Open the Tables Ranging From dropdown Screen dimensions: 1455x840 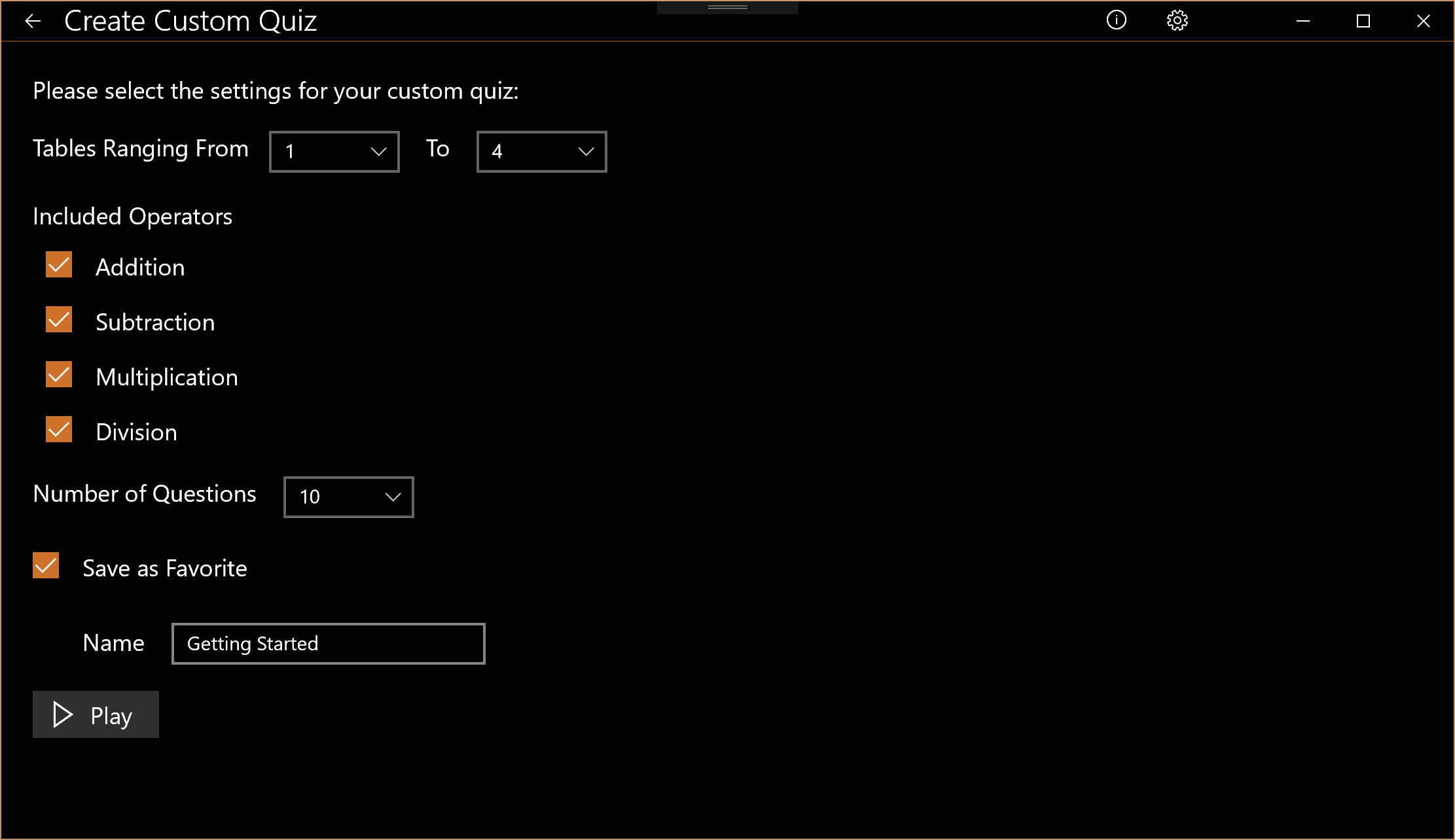(334, 152)
